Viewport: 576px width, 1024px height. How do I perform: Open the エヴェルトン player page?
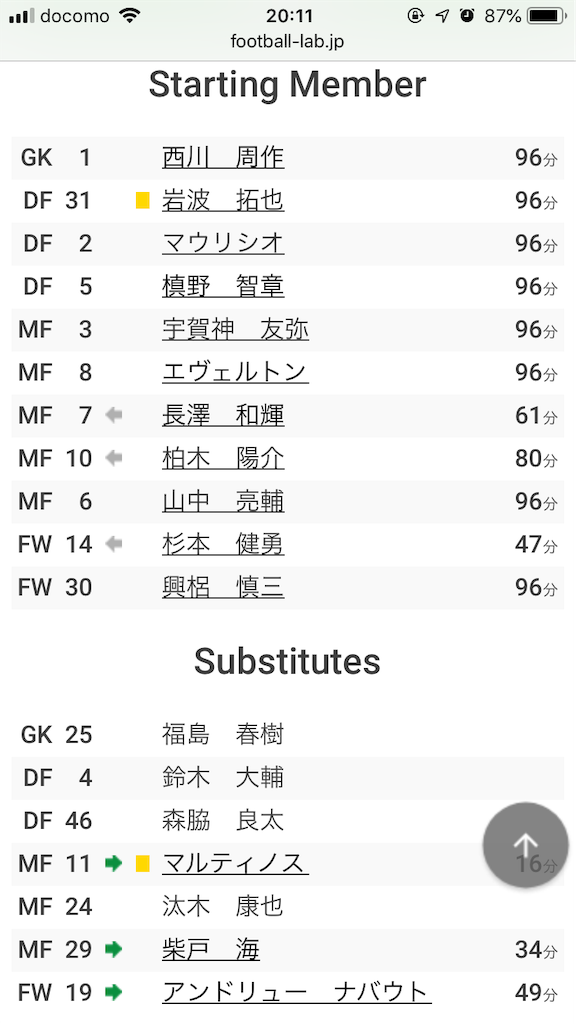235,372
